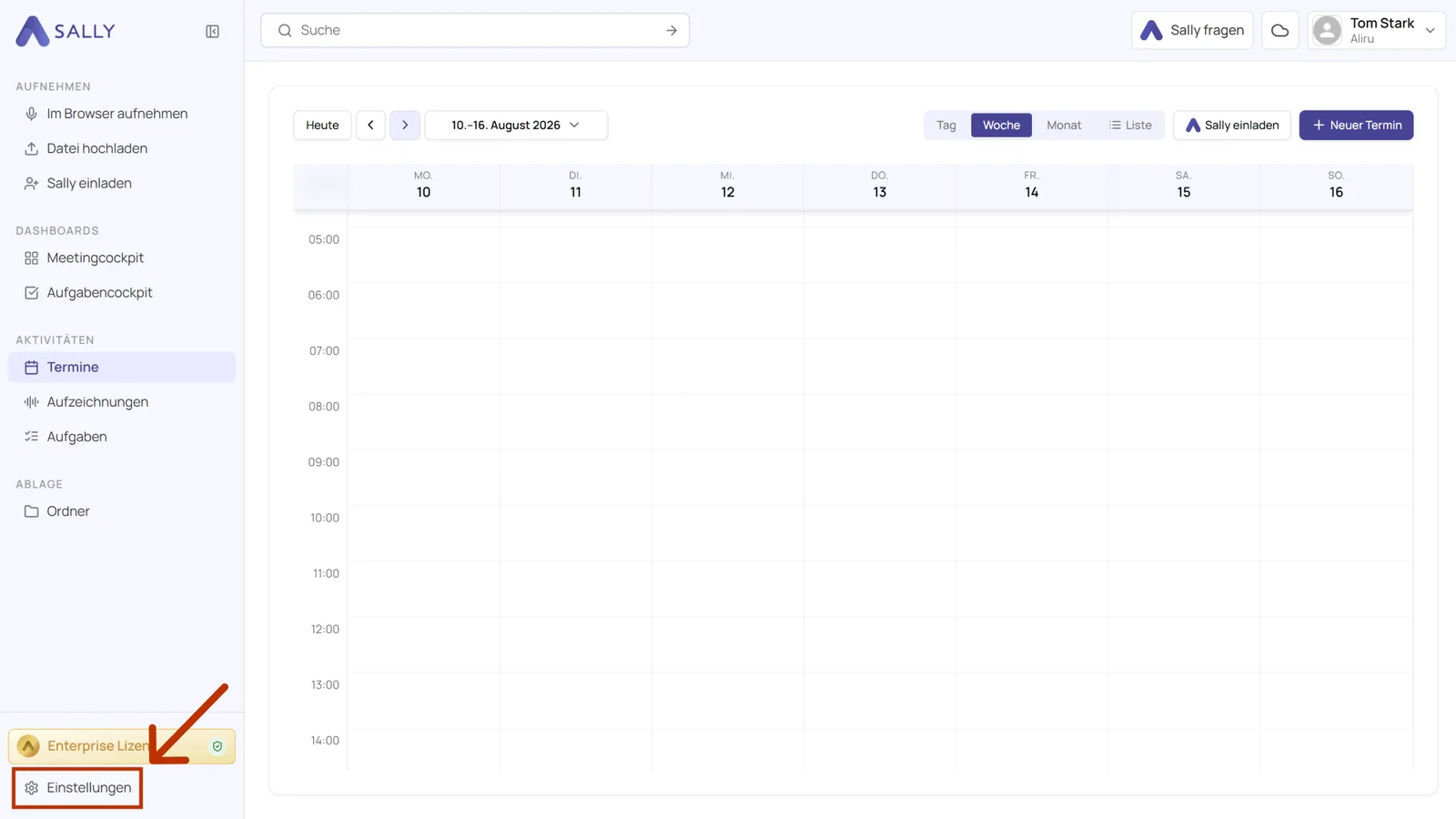The height and width of the screenshot is (819, 1456).
Task: Click the waveform icon beside Aufzeichnungen
Action: [32, 402]
